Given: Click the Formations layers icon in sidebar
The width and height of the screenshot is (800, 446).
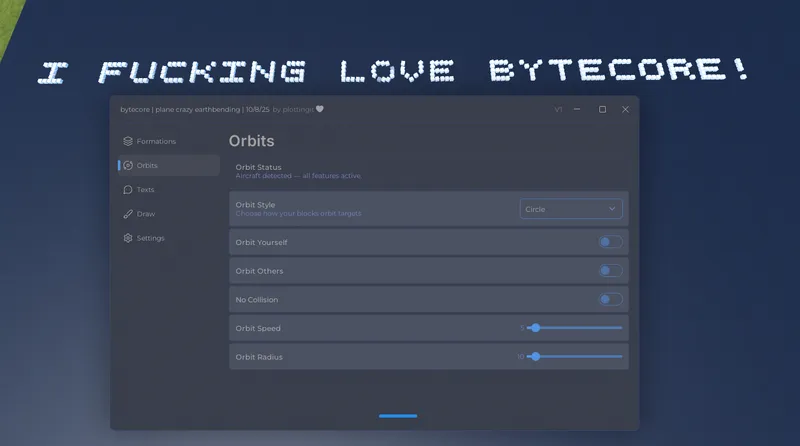Looking at the screenshot, I should 128,141.
